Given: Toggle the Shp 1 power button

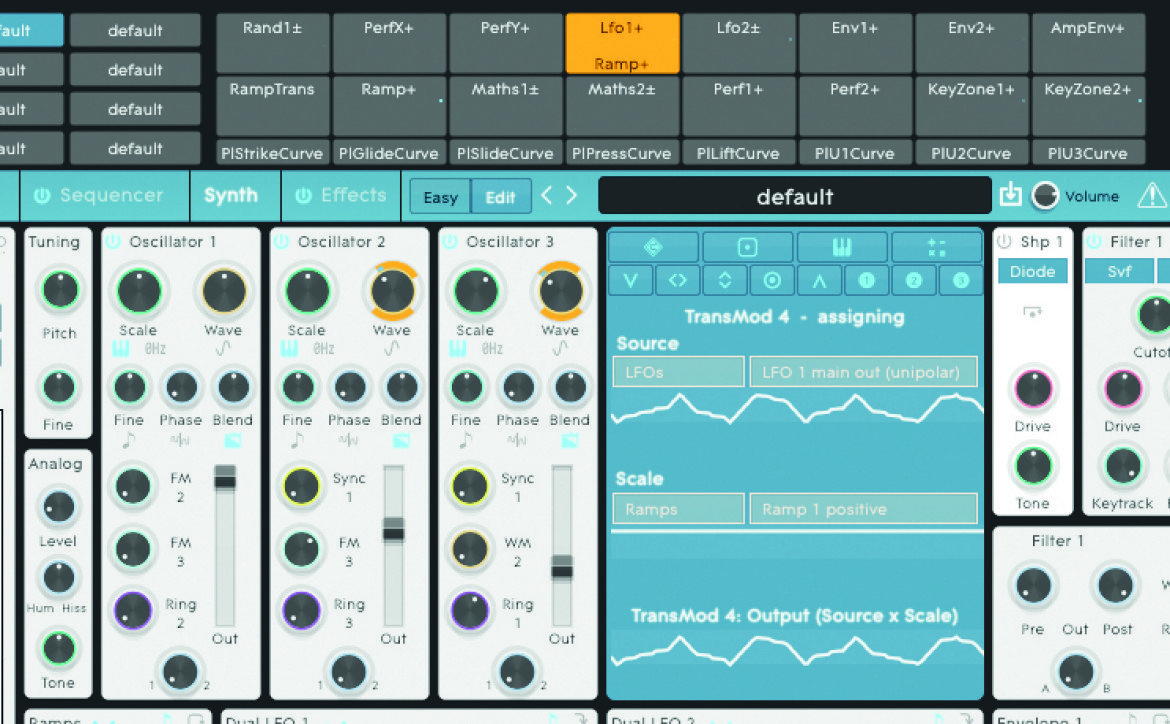Looking at the screenshot, I should pyautogui.click(x=1004, y=242).
